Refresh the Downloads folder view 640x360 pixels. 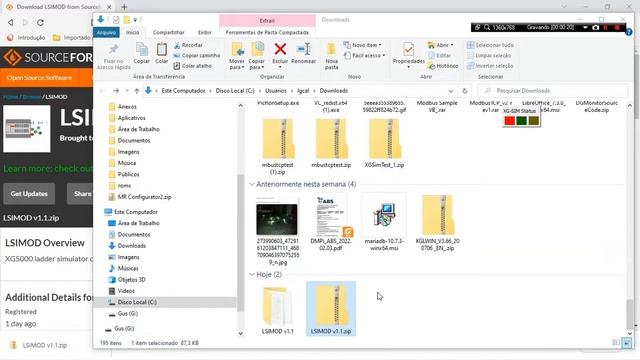[x=464, y=91]
